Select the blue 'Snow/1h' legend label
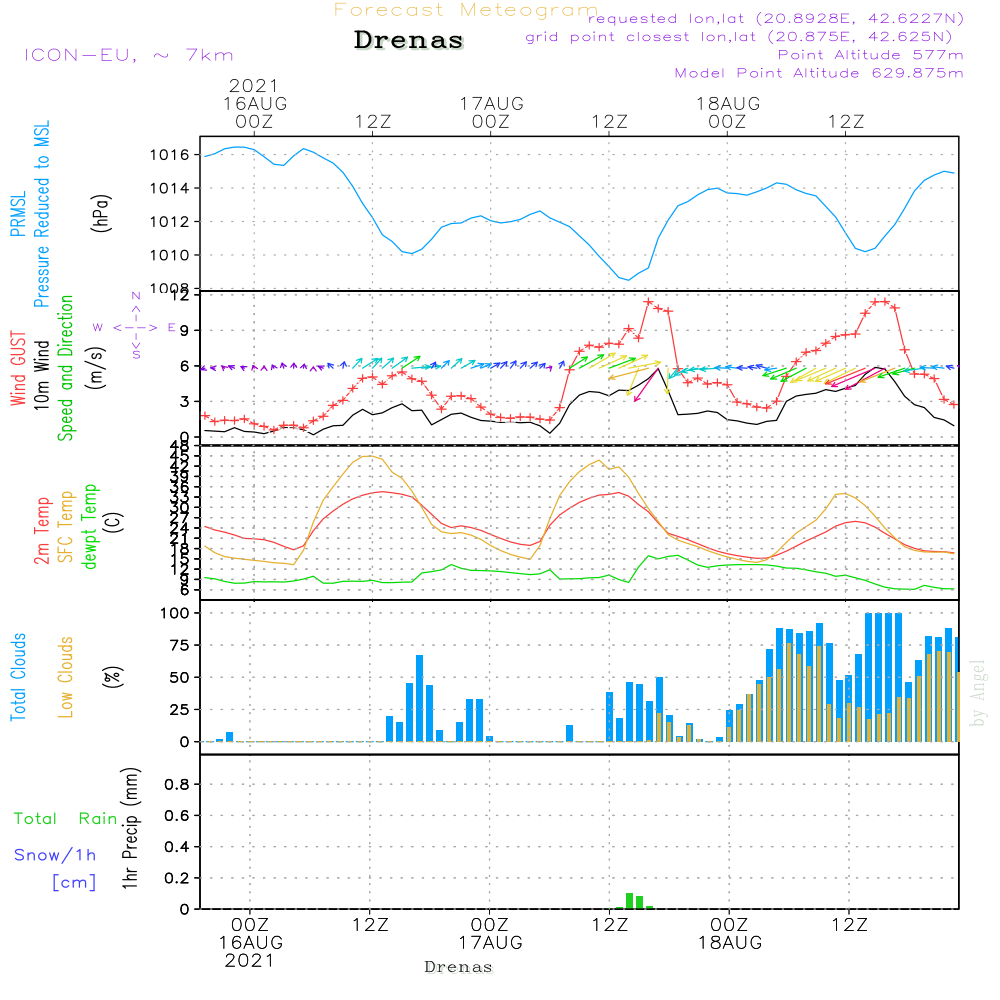Viewport: 1000px width, 1000px height. [55, 855]
